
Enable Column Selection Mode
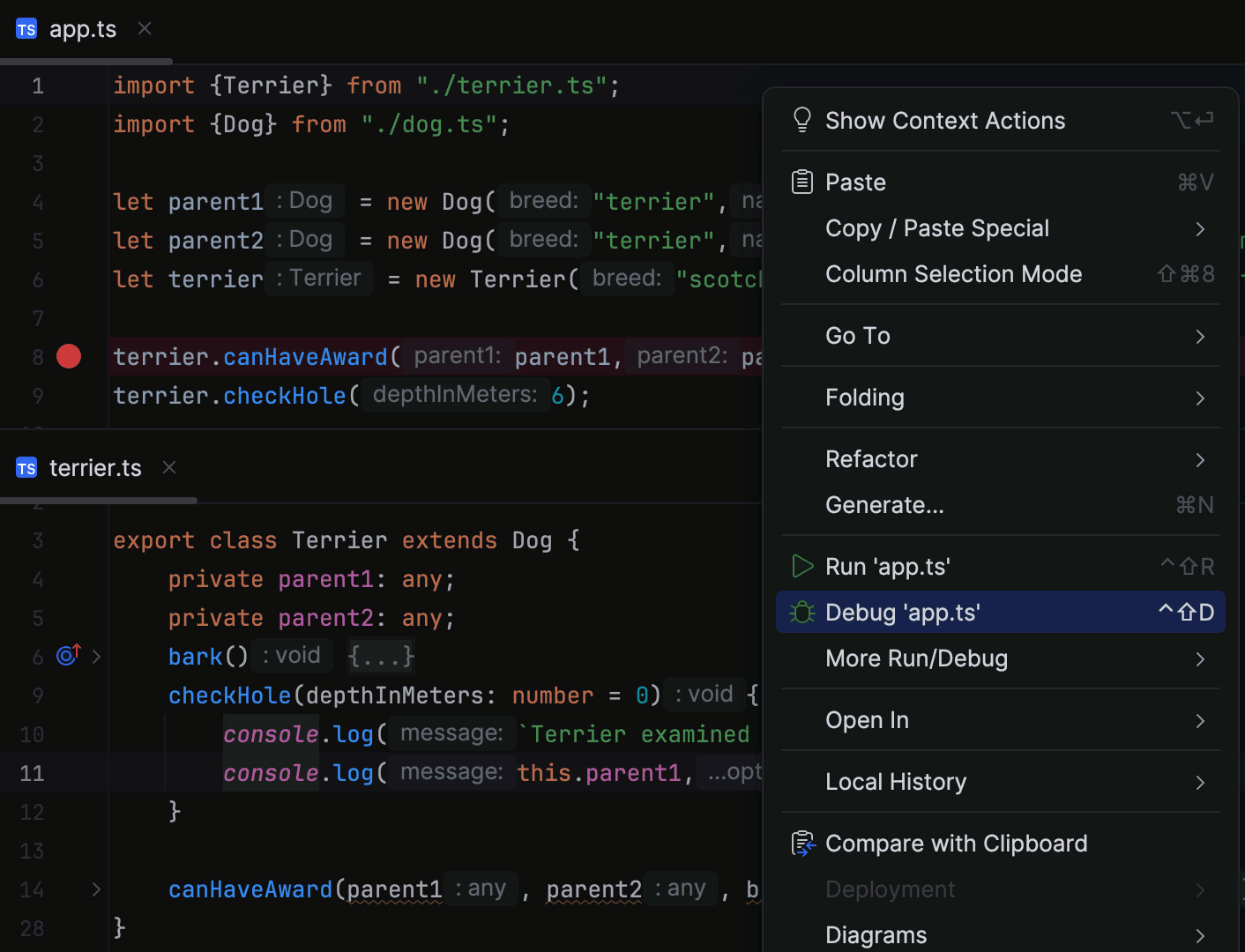[x=953, y=274]
